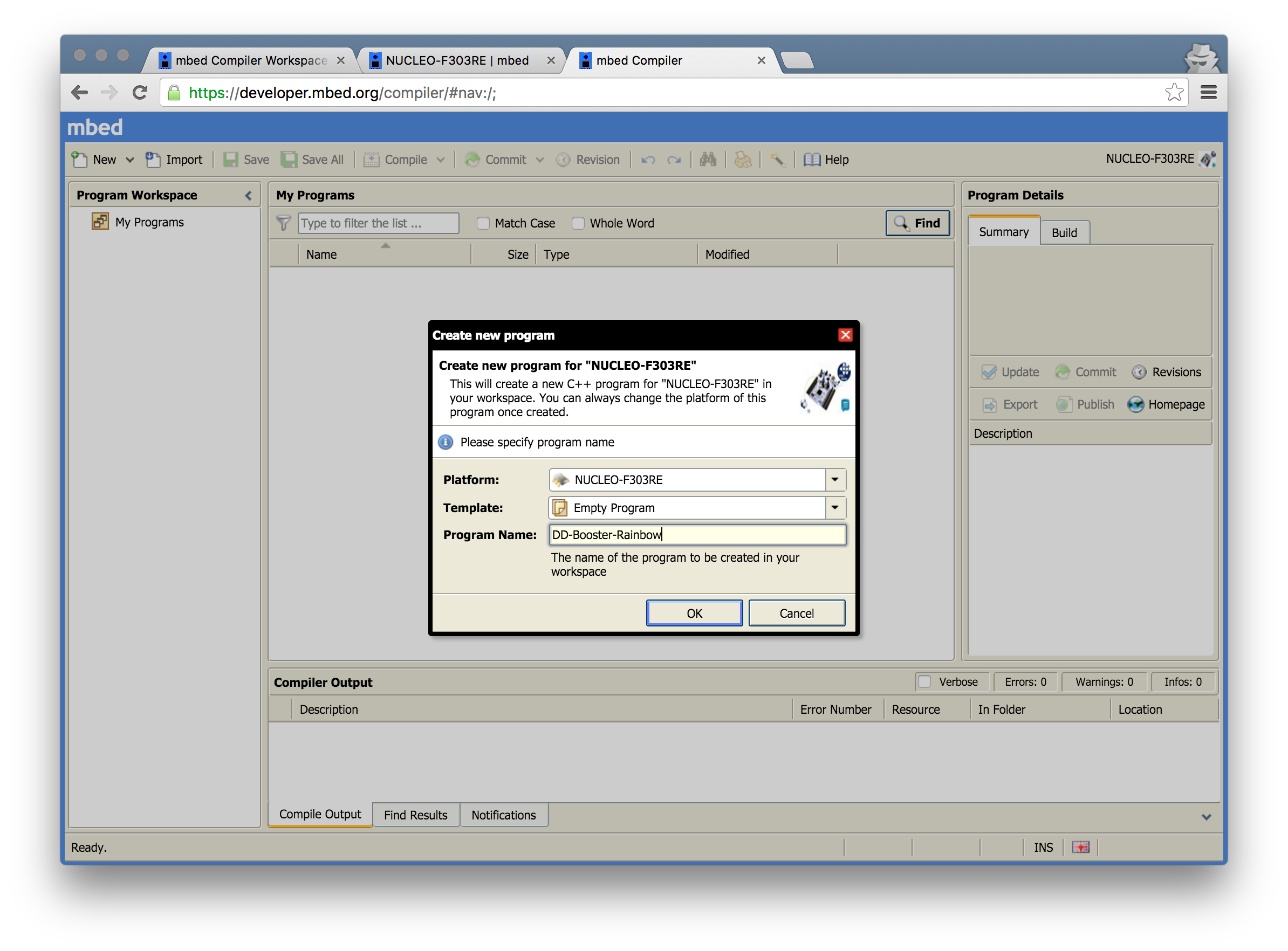Click the Import toolbar button
The width and height of the screenshot is (1288, 951).
point(174,160)
